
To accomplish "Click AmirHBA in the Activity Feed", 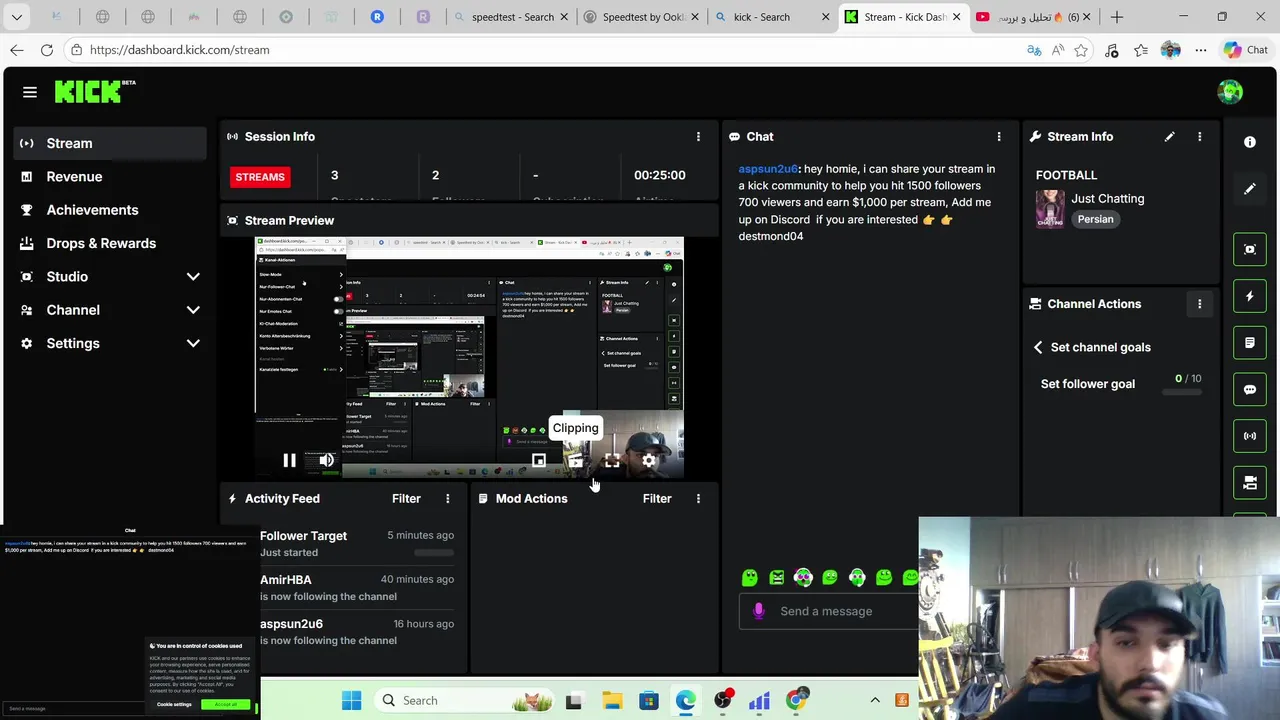I will pos(286,580).
